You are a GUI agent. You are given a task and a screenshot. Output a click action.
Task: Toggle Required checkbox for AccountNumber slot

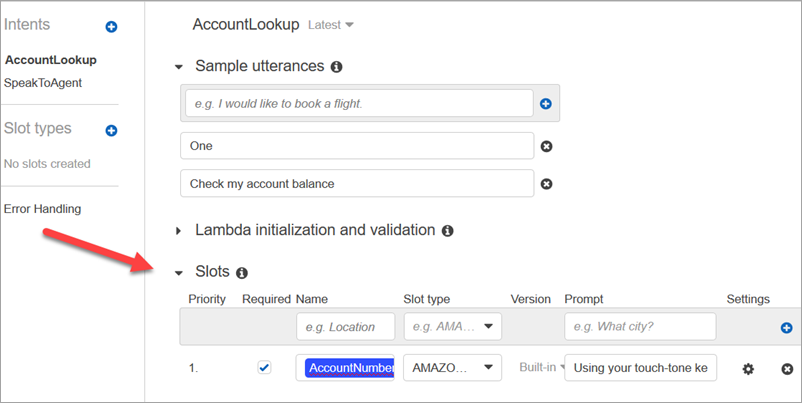click(x=264, y=368)
